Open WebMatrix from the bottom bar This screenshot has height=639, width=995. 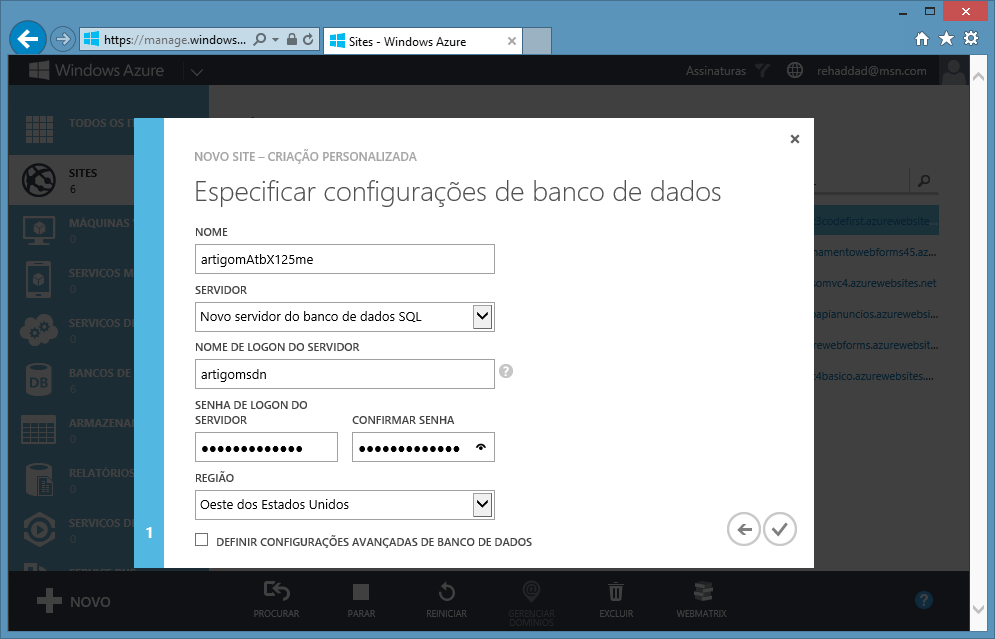(701, 600)
